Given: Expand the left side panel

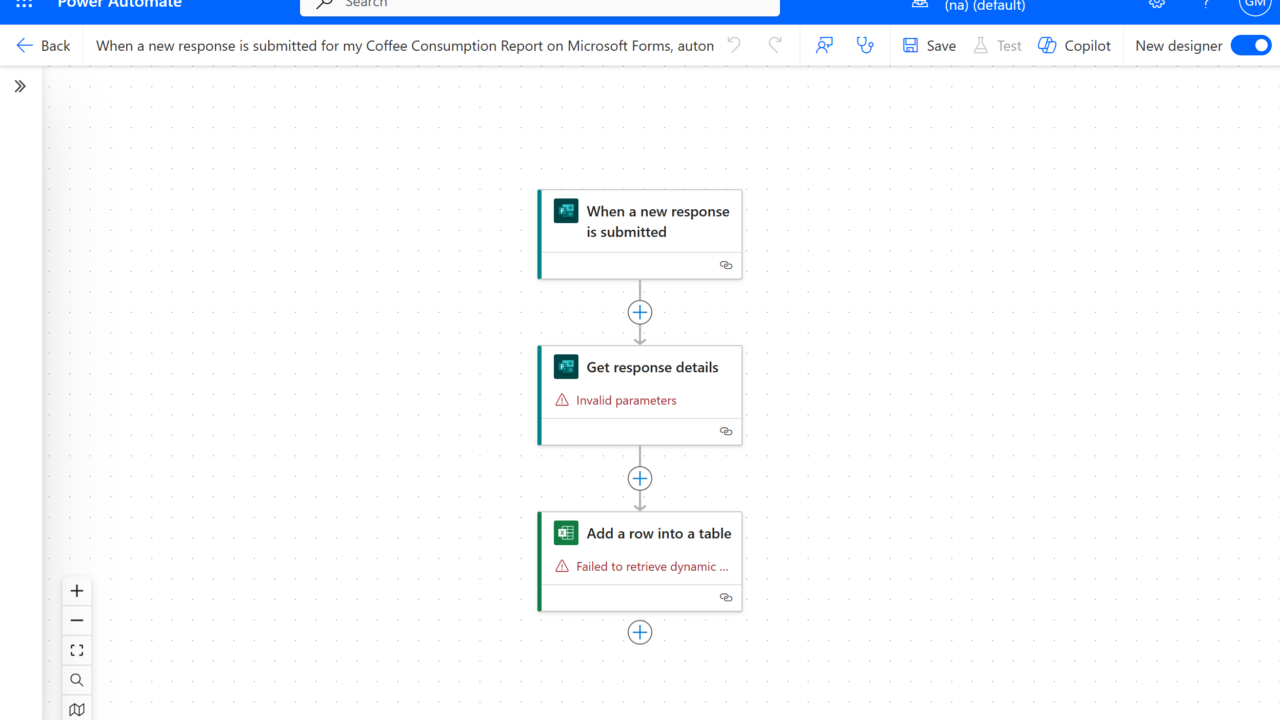Looking at the screenshot, I should pos(20,87).
